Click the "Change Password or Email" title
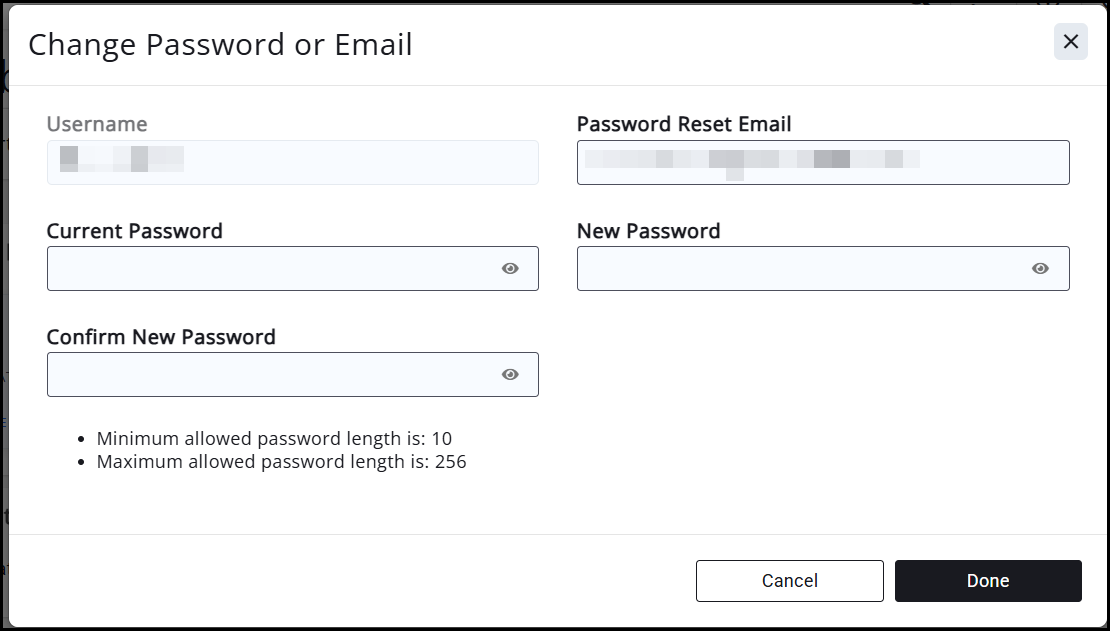This screenshot has width=1110, height=631. pos(220,44)
